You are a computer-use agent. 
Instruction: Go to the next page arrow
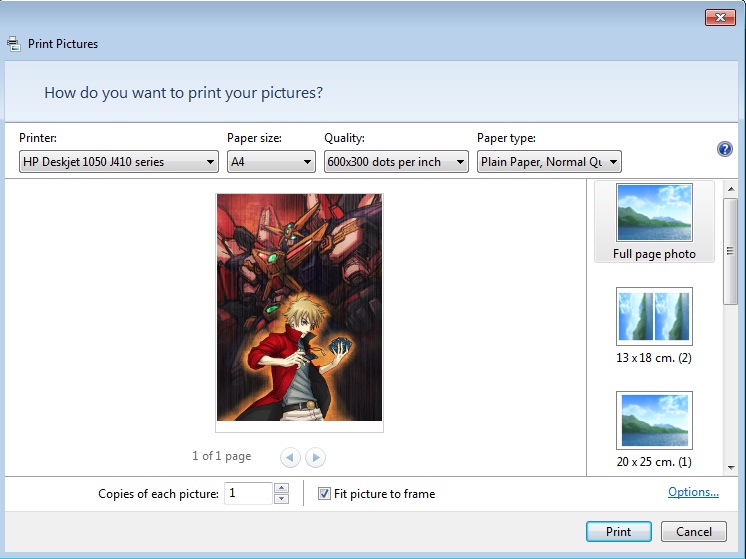[315, 458]
